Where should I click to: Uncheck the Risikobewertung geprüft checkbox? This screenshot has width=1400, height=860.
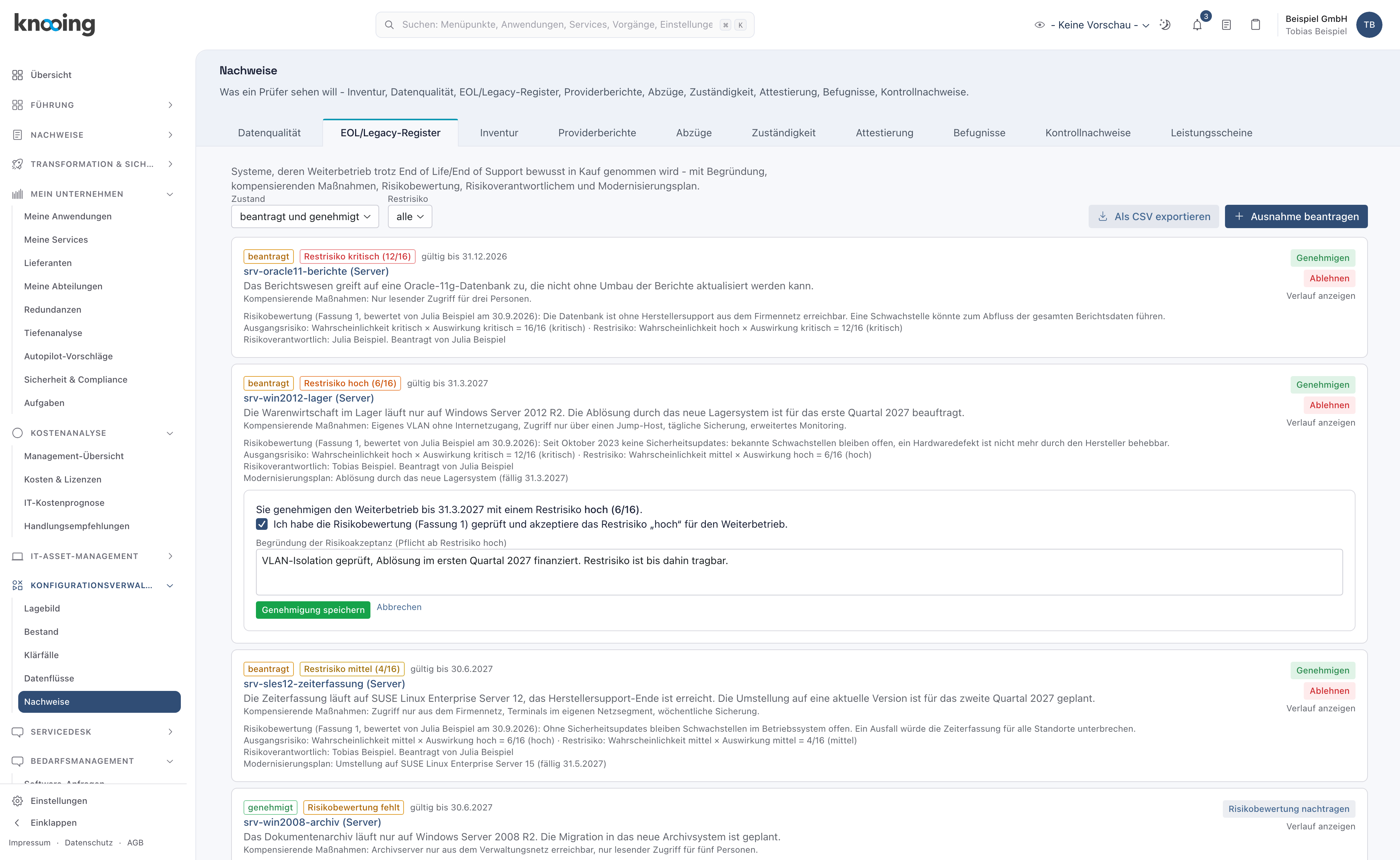click(262, 524)
